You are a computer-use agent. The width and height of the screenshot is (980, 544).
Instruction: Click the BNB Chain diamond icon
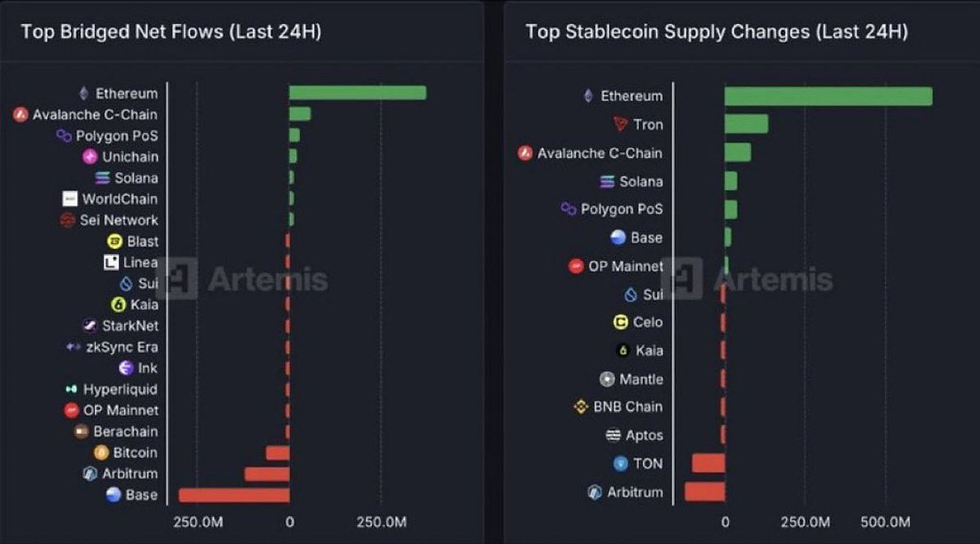tap(581, 407)
